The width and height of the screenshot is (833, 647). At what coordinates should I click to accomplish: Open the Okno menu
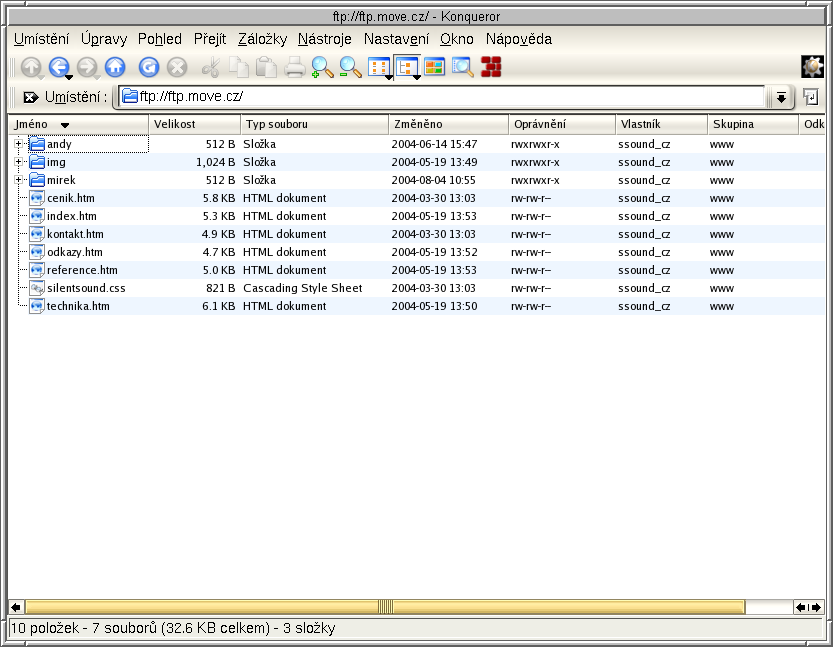tap(457, 39)
